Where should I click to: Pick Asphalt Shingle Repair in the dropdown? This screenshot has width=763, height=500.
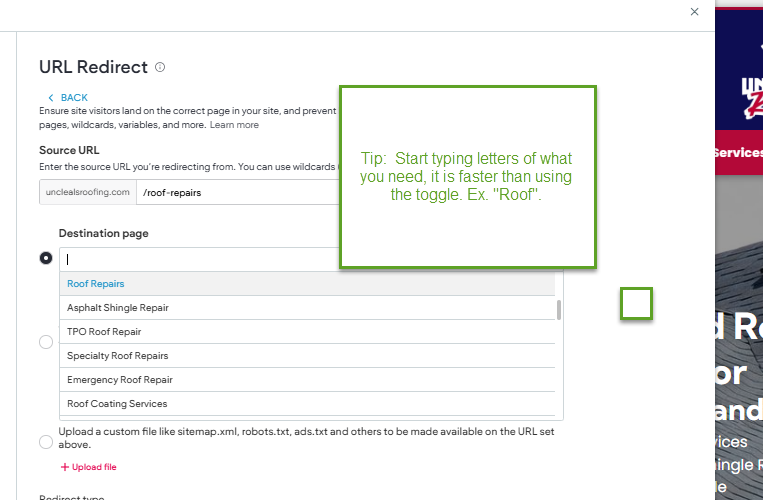pyautogui.click(x=118, y=308)
